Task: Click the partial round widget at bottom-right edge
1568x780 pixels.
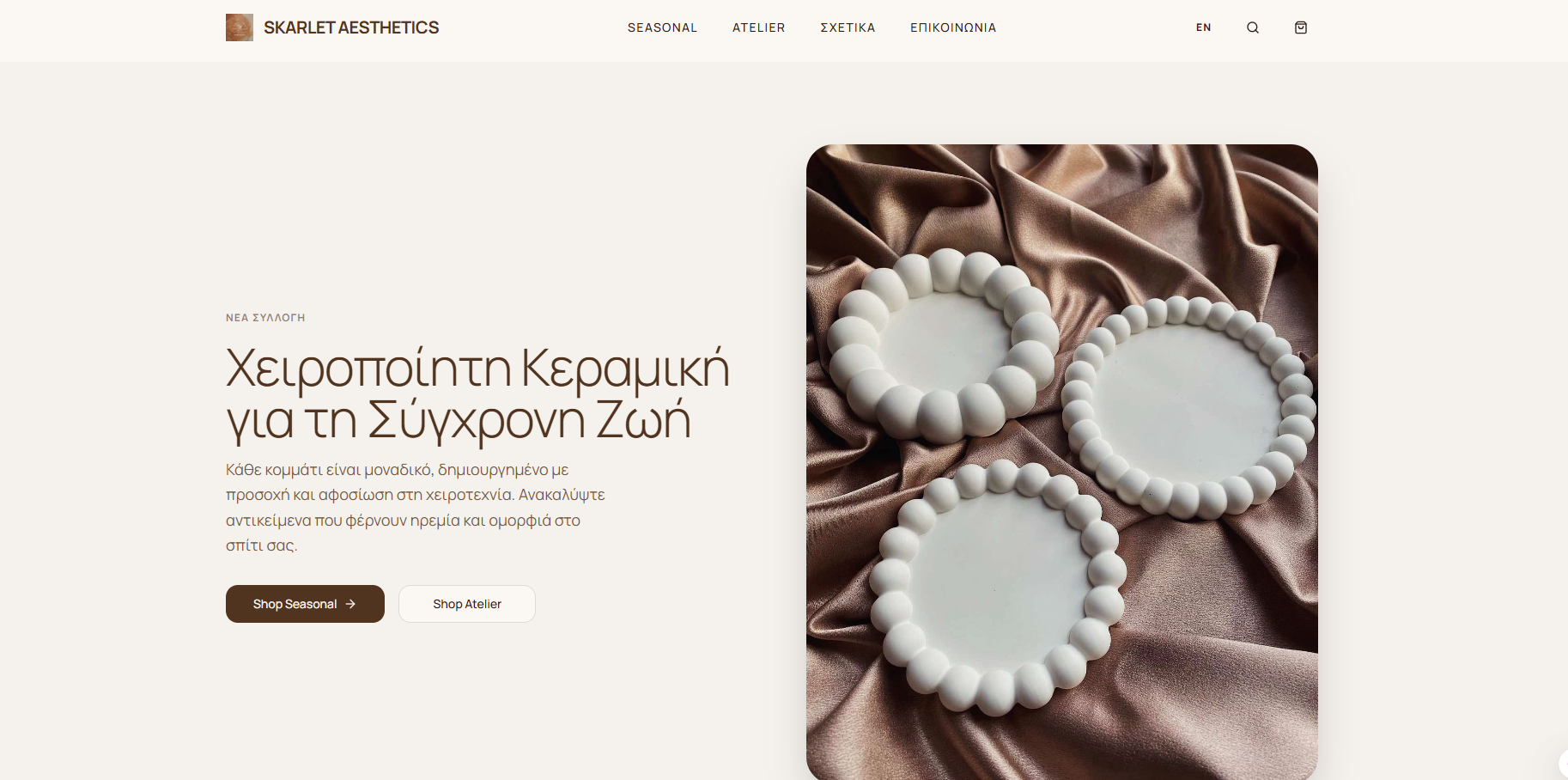Action: pos(1563,763)
